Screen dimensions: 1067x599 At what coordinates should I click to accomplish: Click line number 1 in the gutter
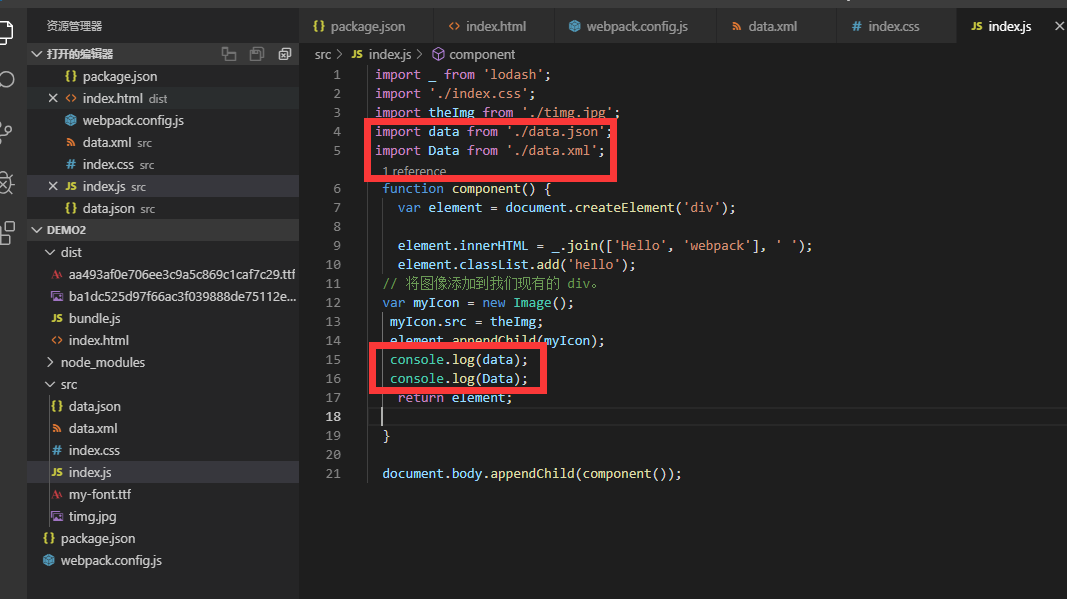point(337,74)
